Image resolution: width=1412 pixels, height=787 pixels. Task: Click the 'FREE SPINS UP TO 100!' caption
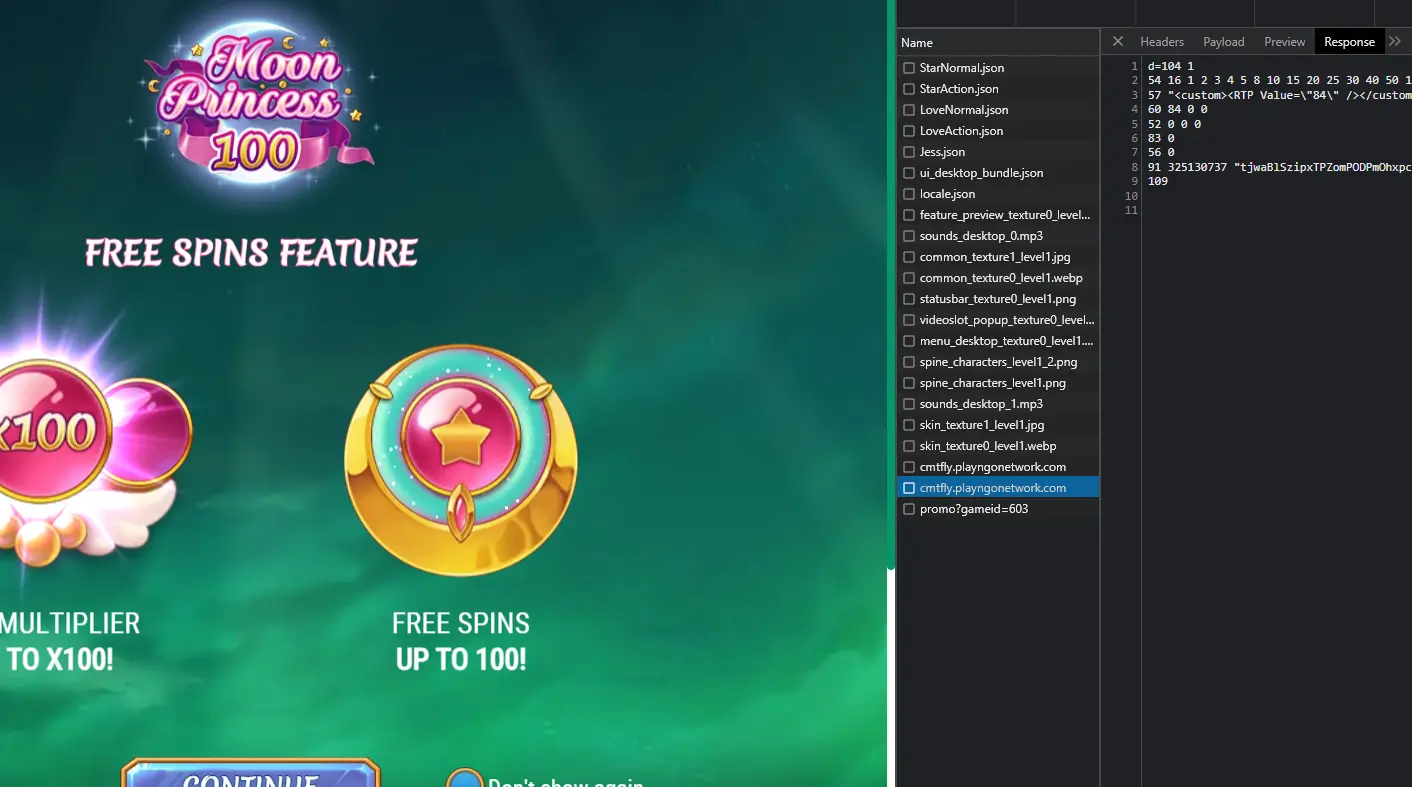[x=461, y=641]
